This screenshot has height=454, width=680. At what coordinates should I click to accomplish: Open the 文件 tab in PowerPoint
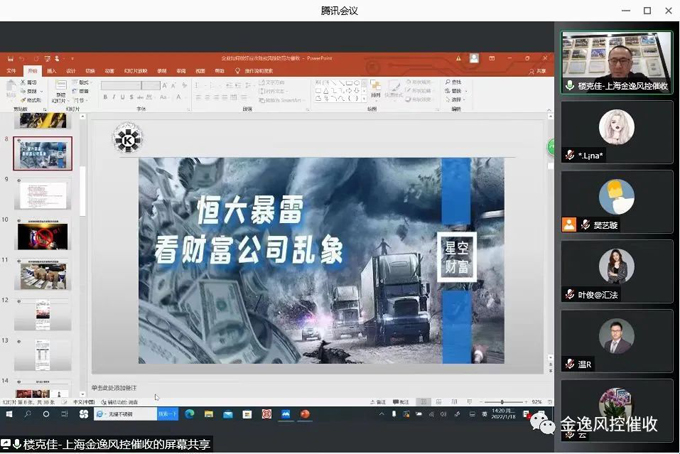(11, 71)
